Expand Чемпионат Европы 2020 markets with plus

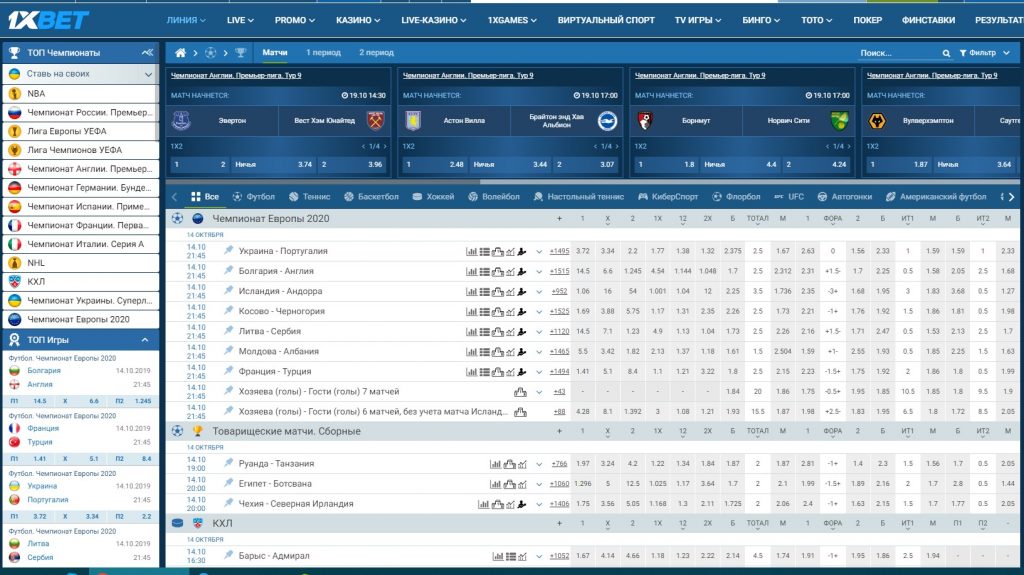[559, 219]
